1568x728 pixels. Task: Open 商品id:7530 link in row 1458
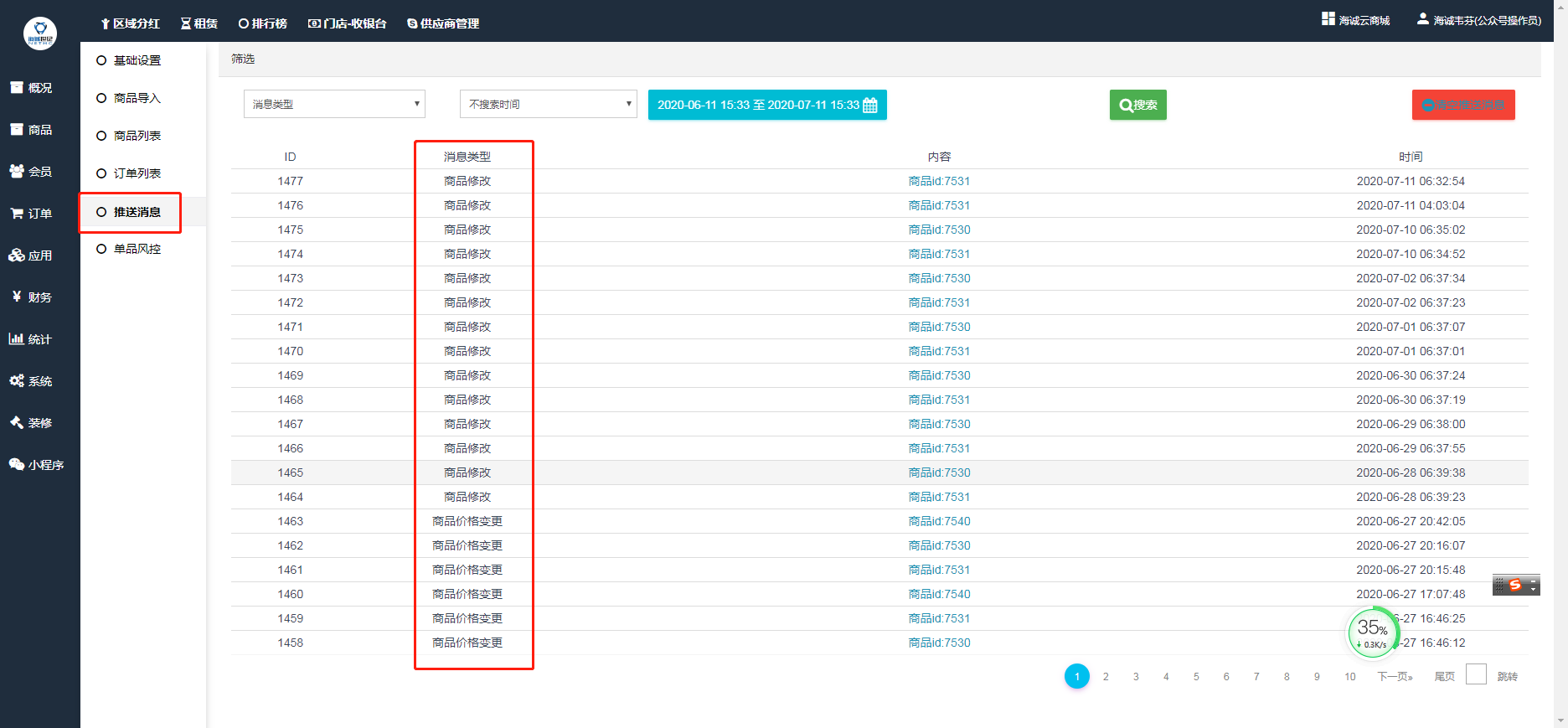pyautogui.click(x=939, y=643)
